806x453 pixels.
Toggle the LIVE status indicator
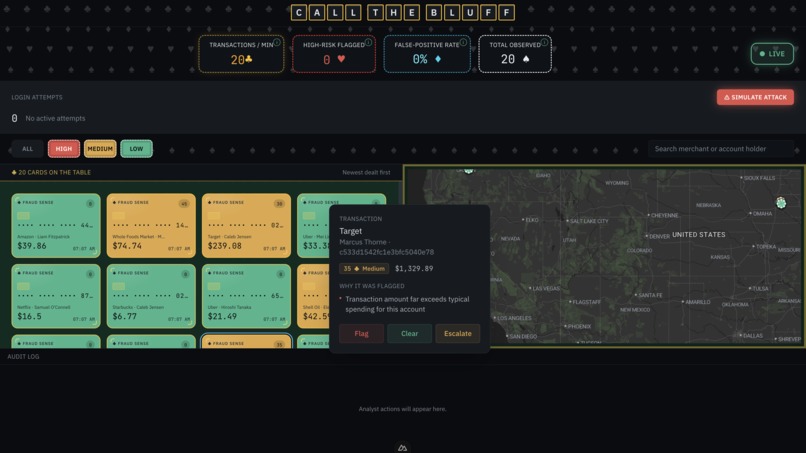coord(772,53)
